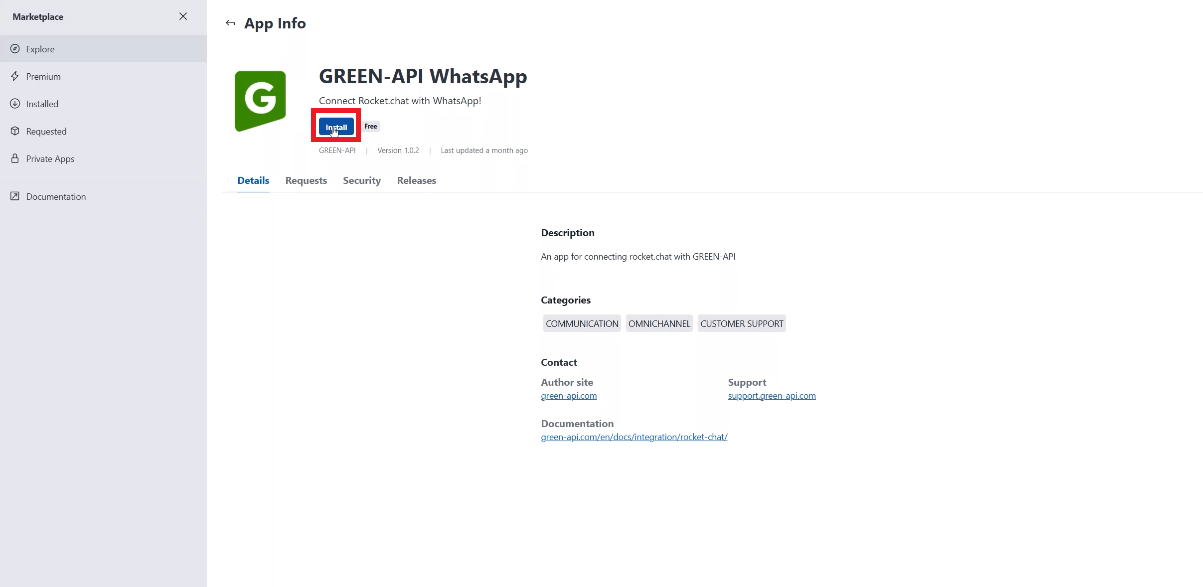Image resolution: width=1203 pixels, height=587 pixels.
Task: Go back using the App Info back arrow
Action: pos(230,22)
